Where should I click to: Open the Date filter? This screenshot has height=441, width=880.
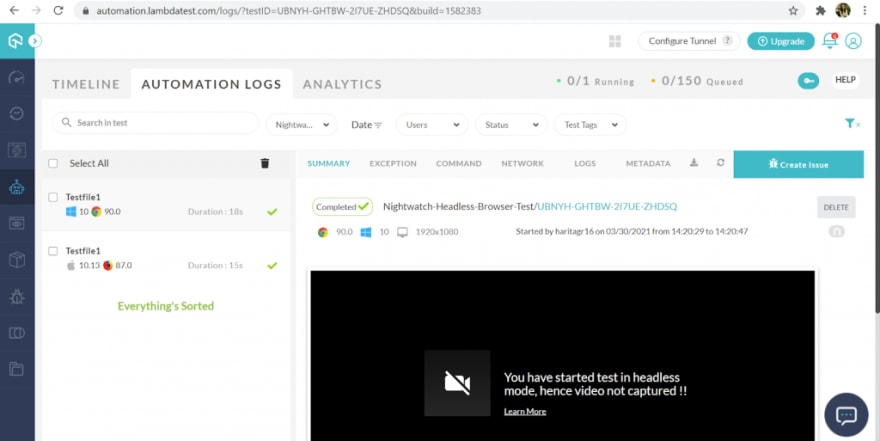[x=366, y=125]
